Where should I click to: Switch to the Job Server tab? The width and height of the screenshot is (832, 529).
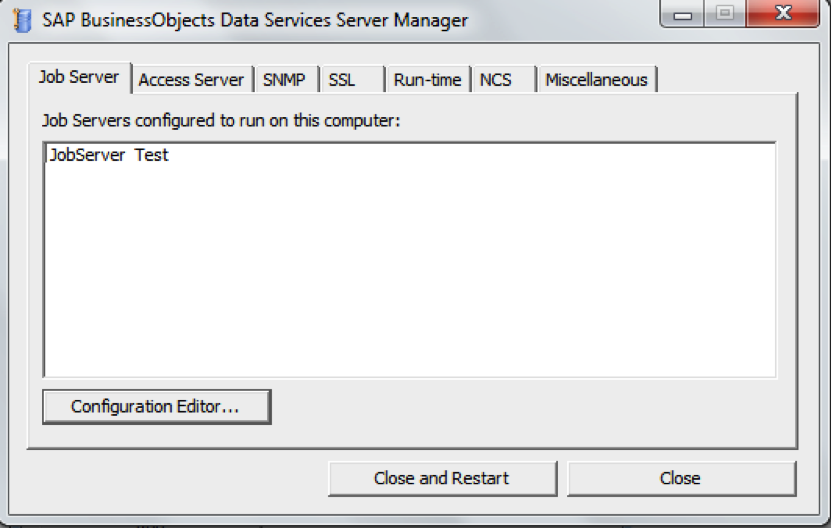[79, 77]
